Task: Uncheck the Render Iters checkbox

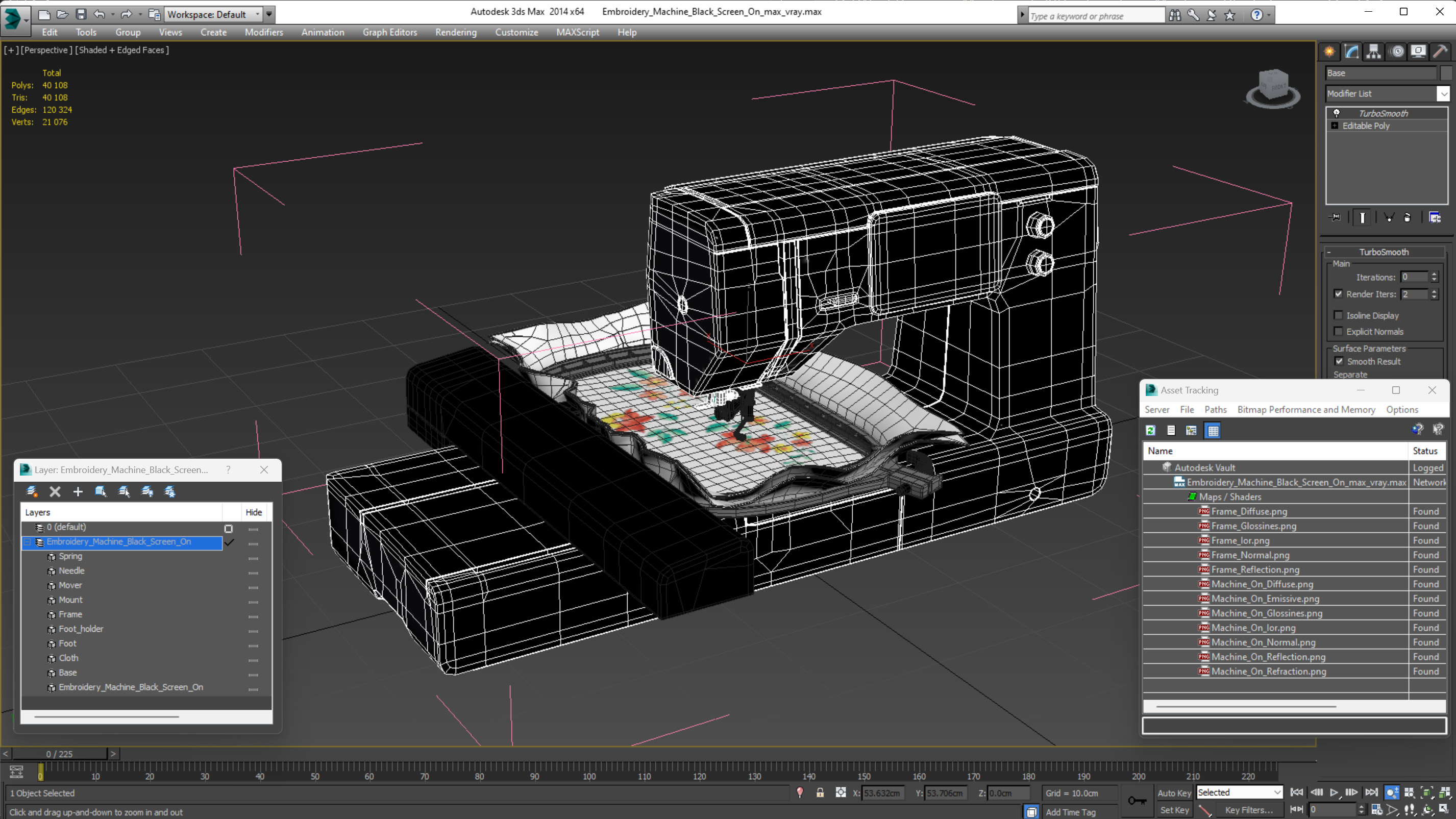Action: [x=1338, y=294]
